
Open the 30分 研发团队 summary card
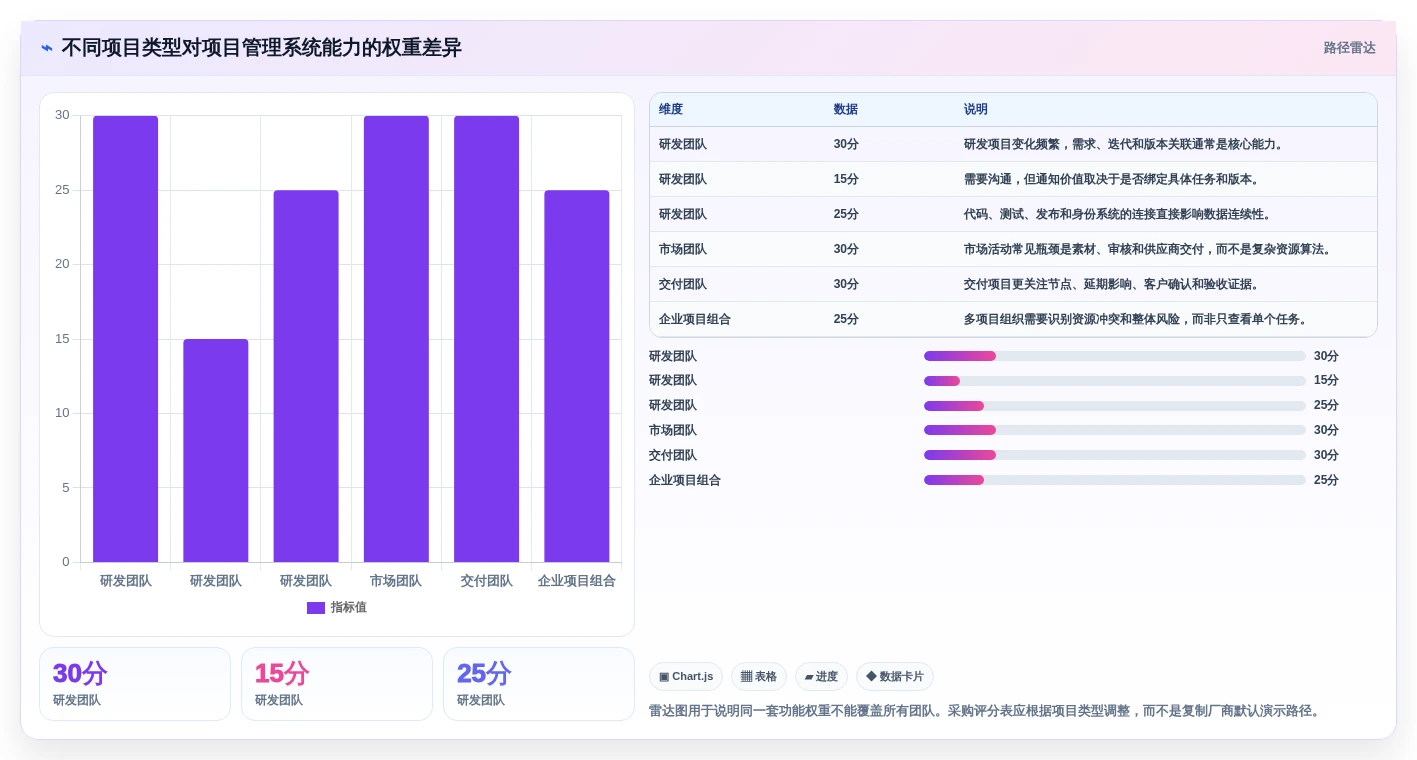[135, 684]
